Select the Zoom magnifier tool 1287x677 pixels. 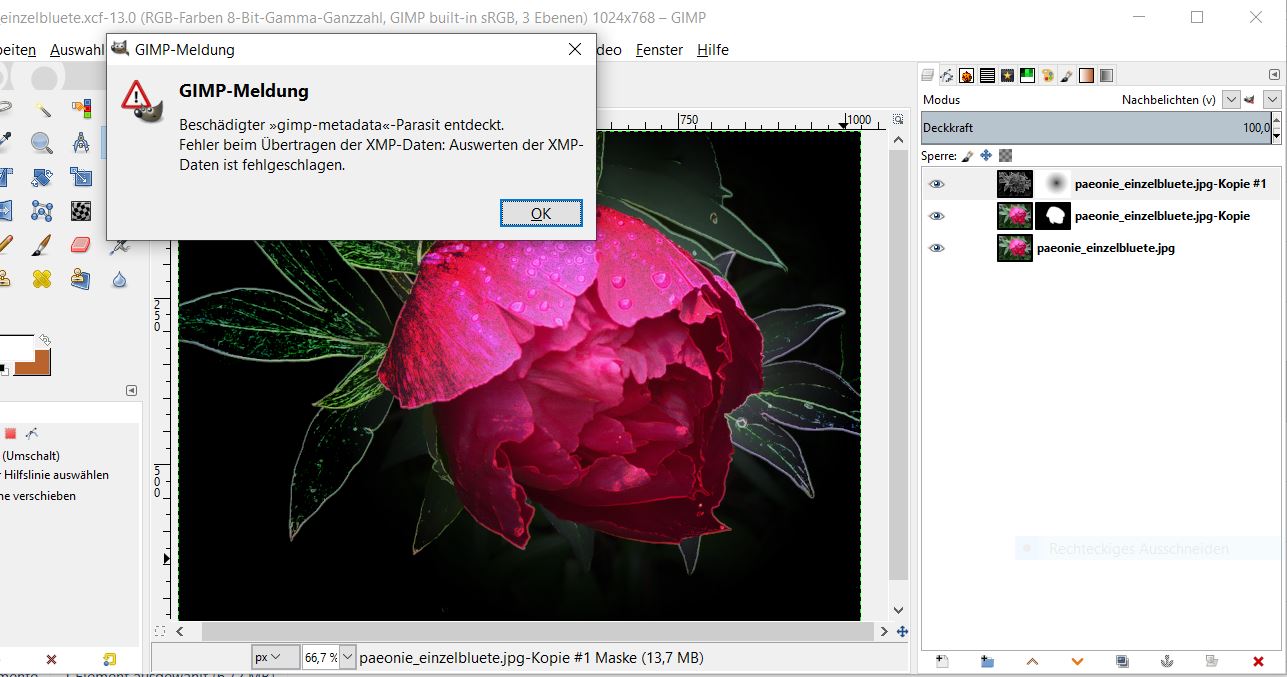[41, 143]
